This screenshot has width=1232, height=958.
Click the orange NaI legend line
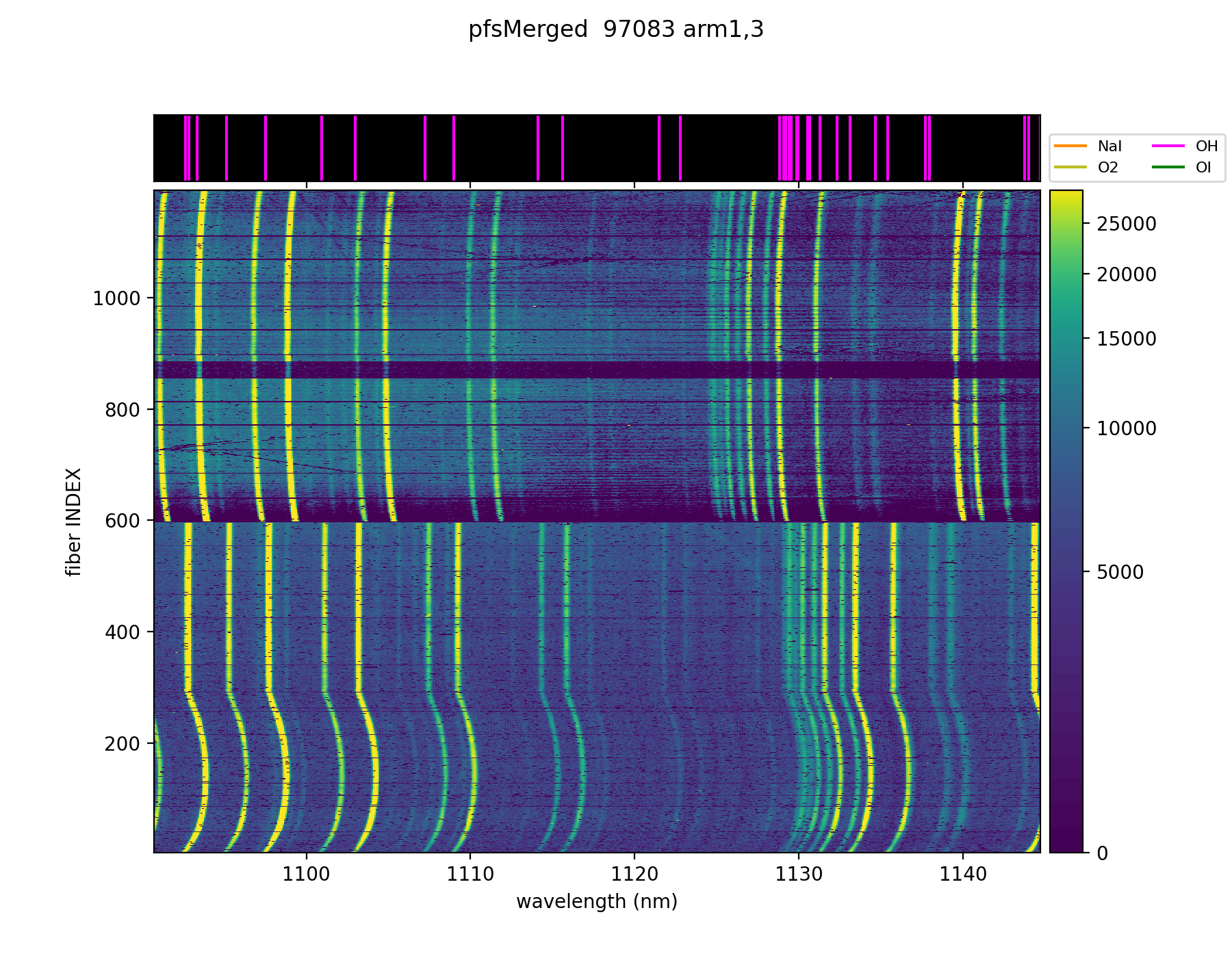tap(1070, 146)
